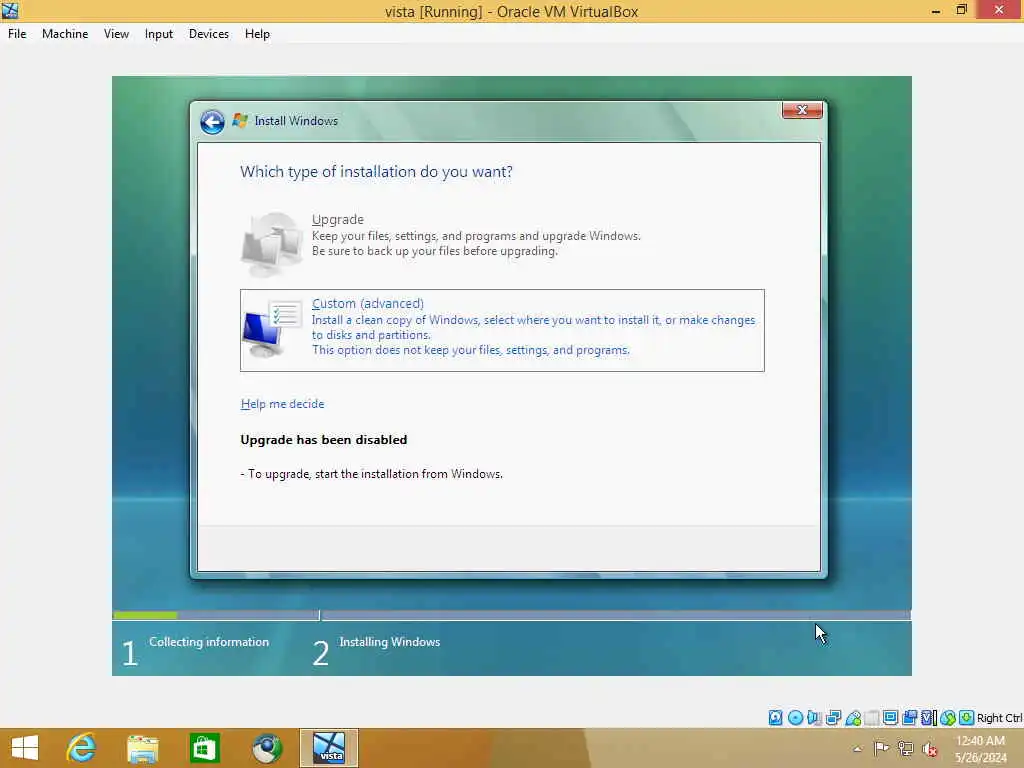Viewport: 1024px width, 768px height.
Task: Click the VirtualBox mouse integration indicator
Action: [948, 718]
